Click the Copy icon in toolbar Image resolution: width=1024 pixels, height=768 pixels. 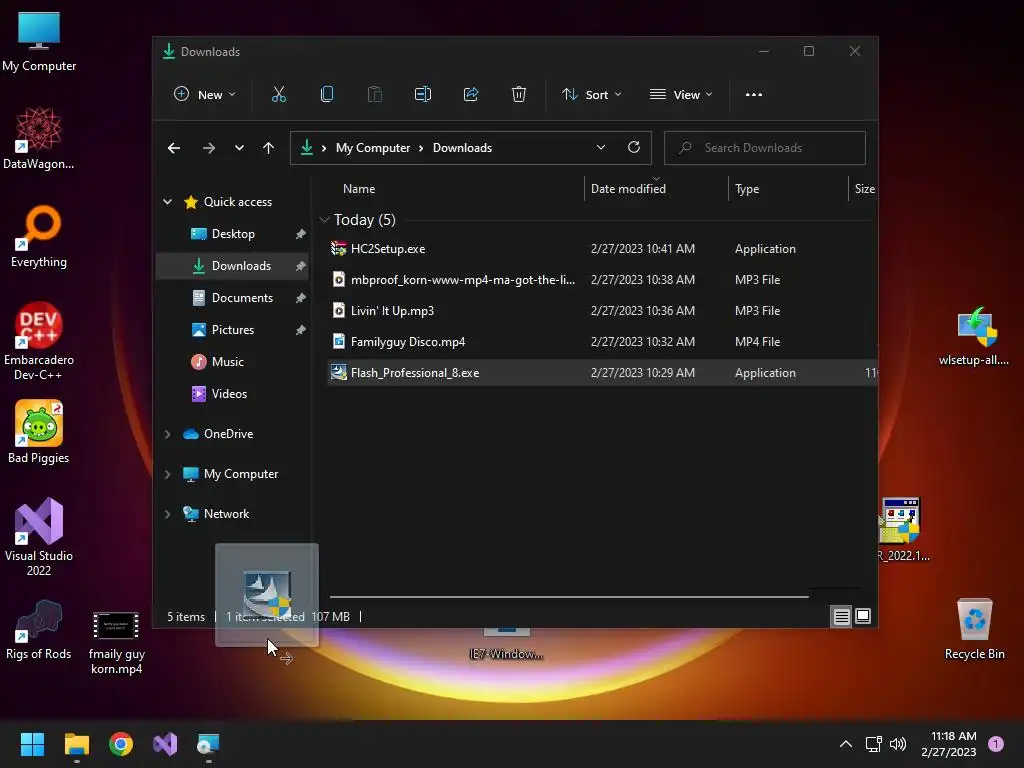point(327,95)
